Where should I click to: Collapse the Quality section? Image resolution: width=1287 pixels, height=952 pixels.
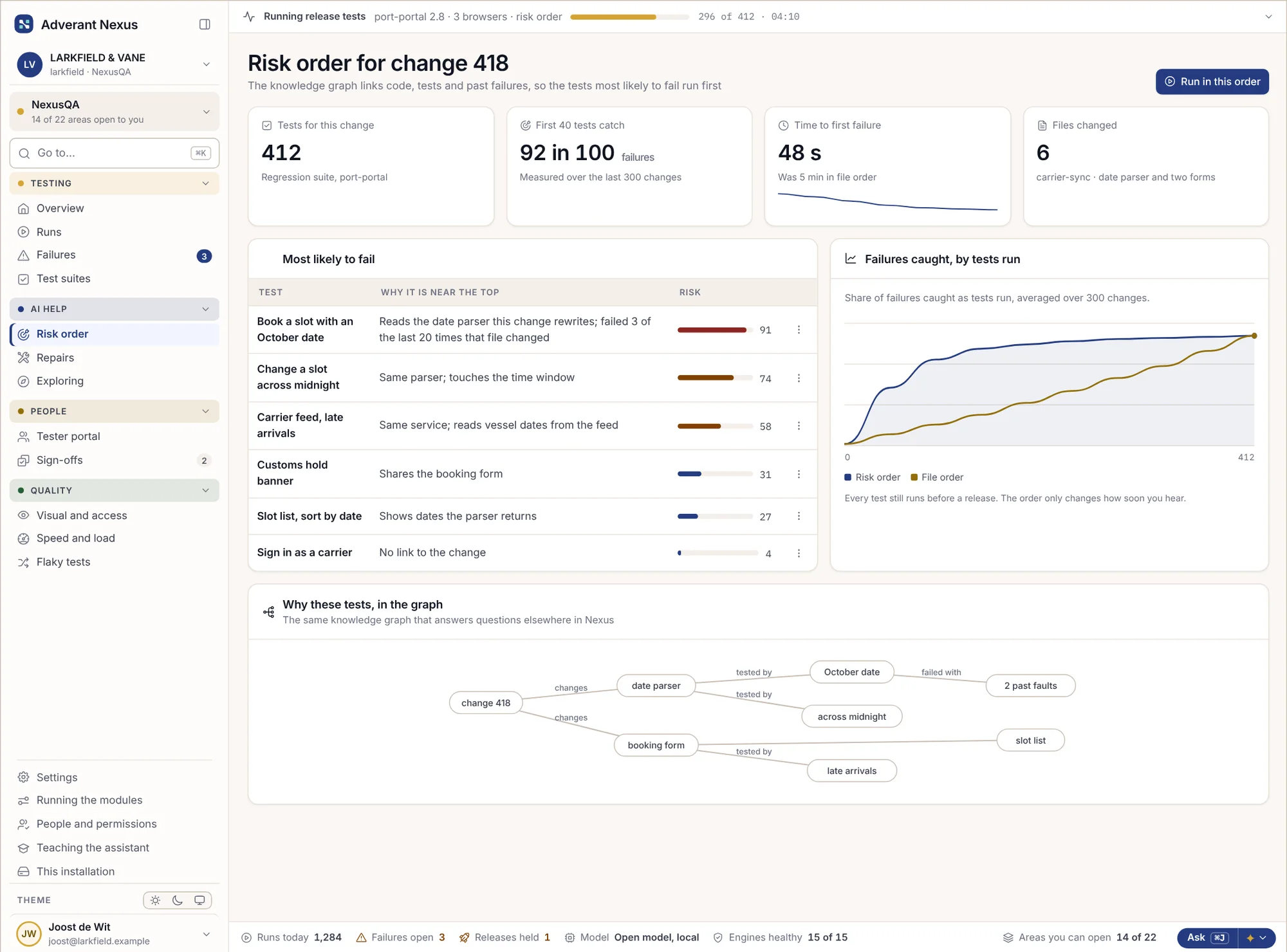point(115,490)
